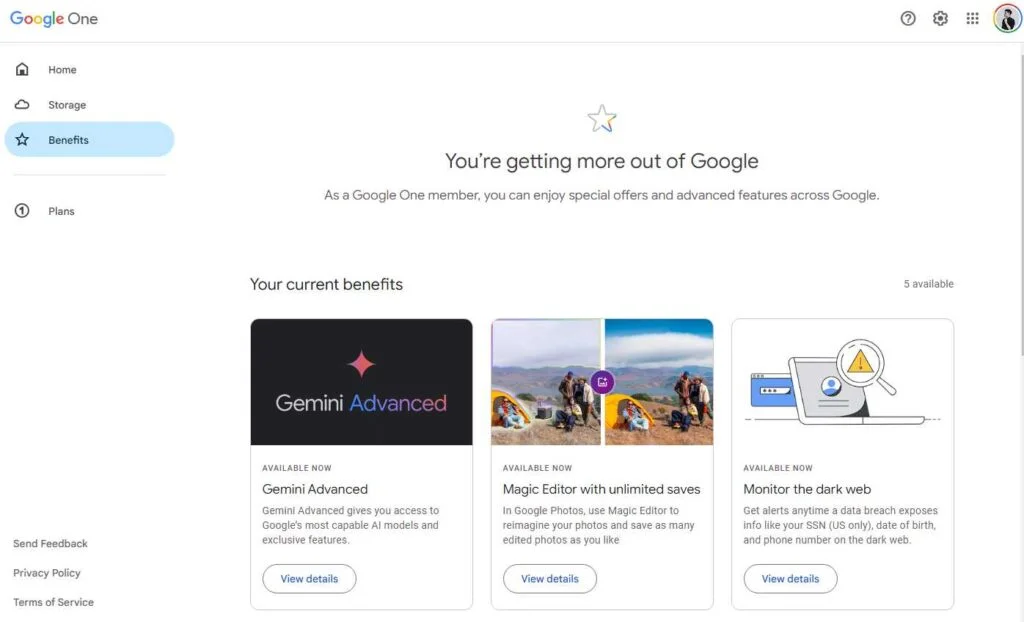1024x622 pixels.
Task: Open the settings gear icon
Action: click(x=940, y=18)
